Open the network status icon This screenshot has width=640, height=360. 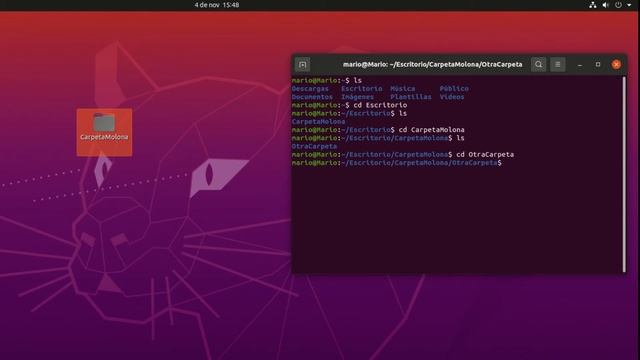[x=593, y=5]
